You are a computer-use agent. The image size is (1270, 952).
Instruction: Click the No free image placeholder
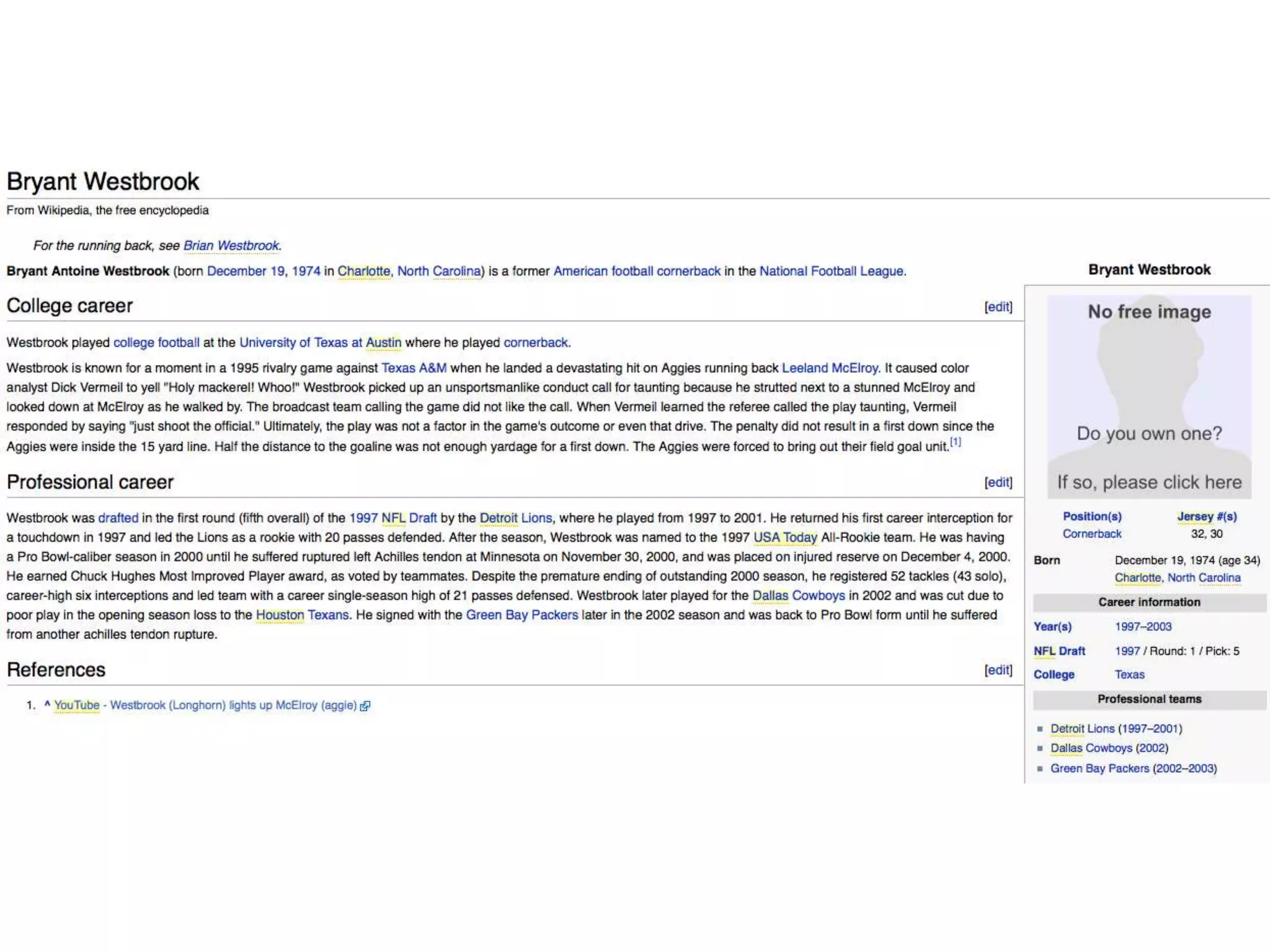pyautogui.click(x=1149, y=397)
